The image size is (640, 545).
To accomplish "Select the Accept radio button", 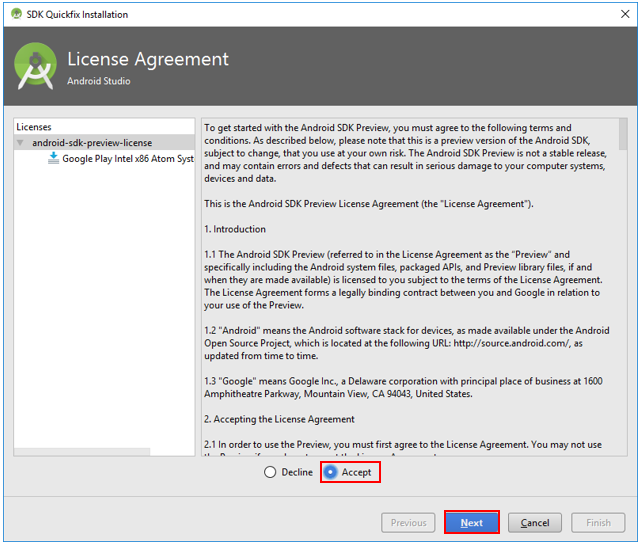I will (x=330, y=472).
